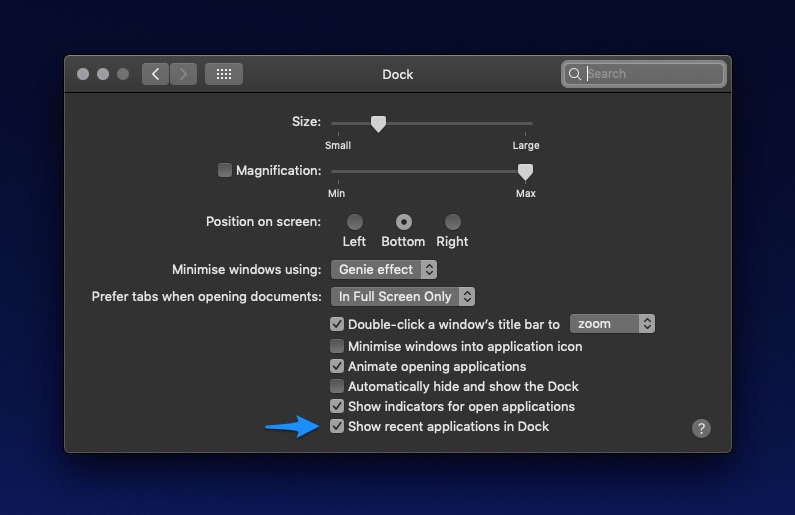
Task: Focus the Search field
Action: pos(644,74)
